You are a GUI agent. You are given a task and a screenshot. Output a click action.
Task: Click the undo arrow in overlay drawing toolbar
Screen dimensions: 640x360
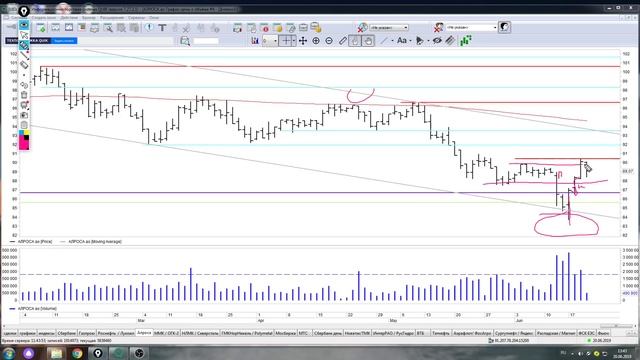click(24, 85)
